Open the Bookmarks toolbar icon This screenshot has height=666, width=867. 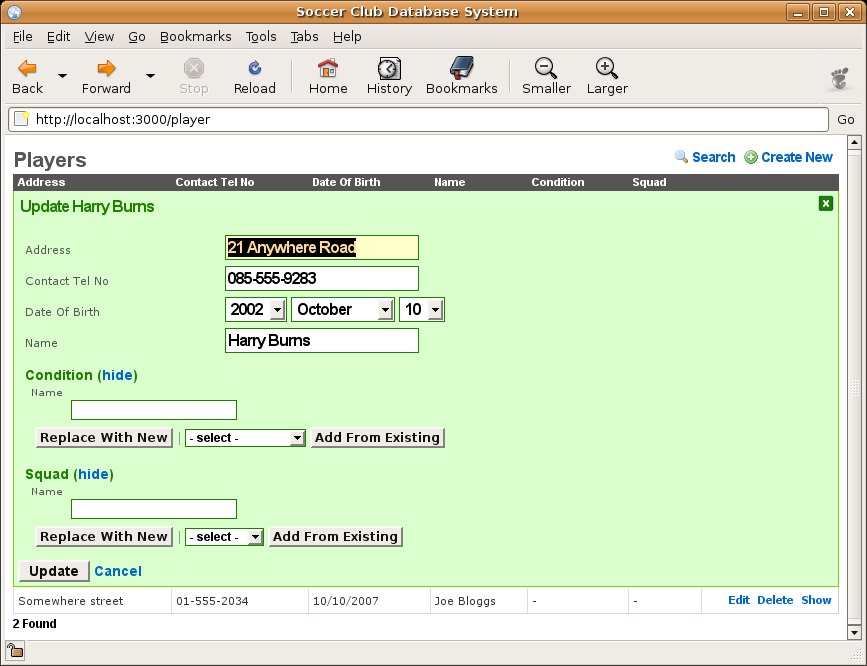(461, 69)
